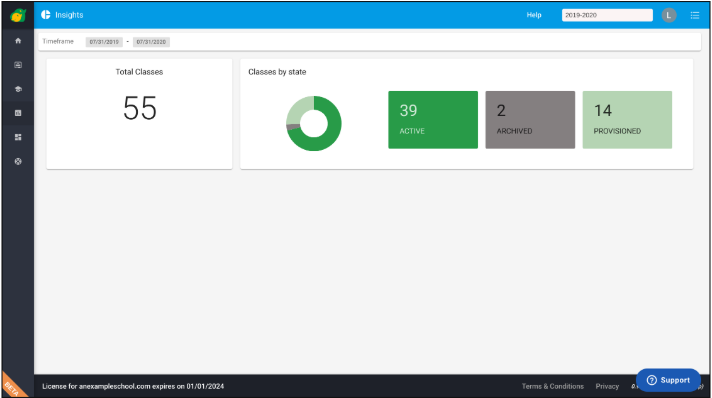Screen dimensions: 712x398
Task: Set the timeframe end date 07/31/2020
Action: (151, 42)
